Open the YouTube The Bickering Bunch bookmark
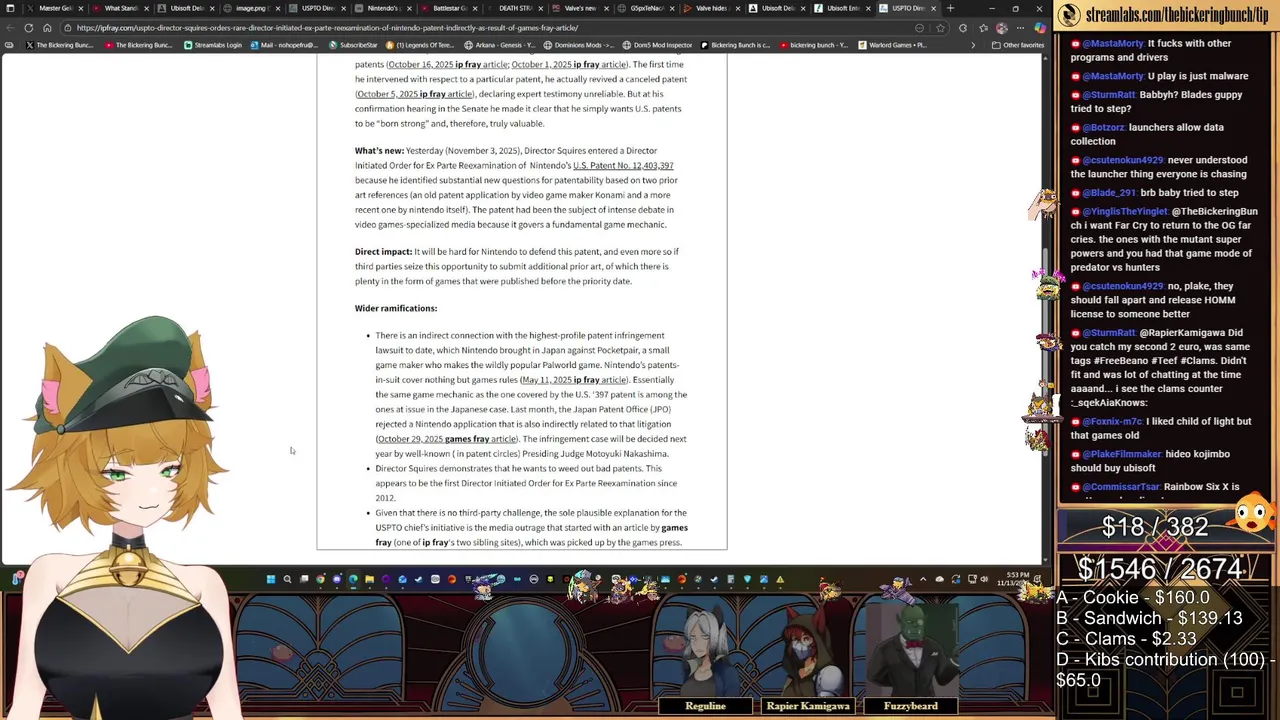Screen dimensions: 1280x720 (x=139, y=45)
